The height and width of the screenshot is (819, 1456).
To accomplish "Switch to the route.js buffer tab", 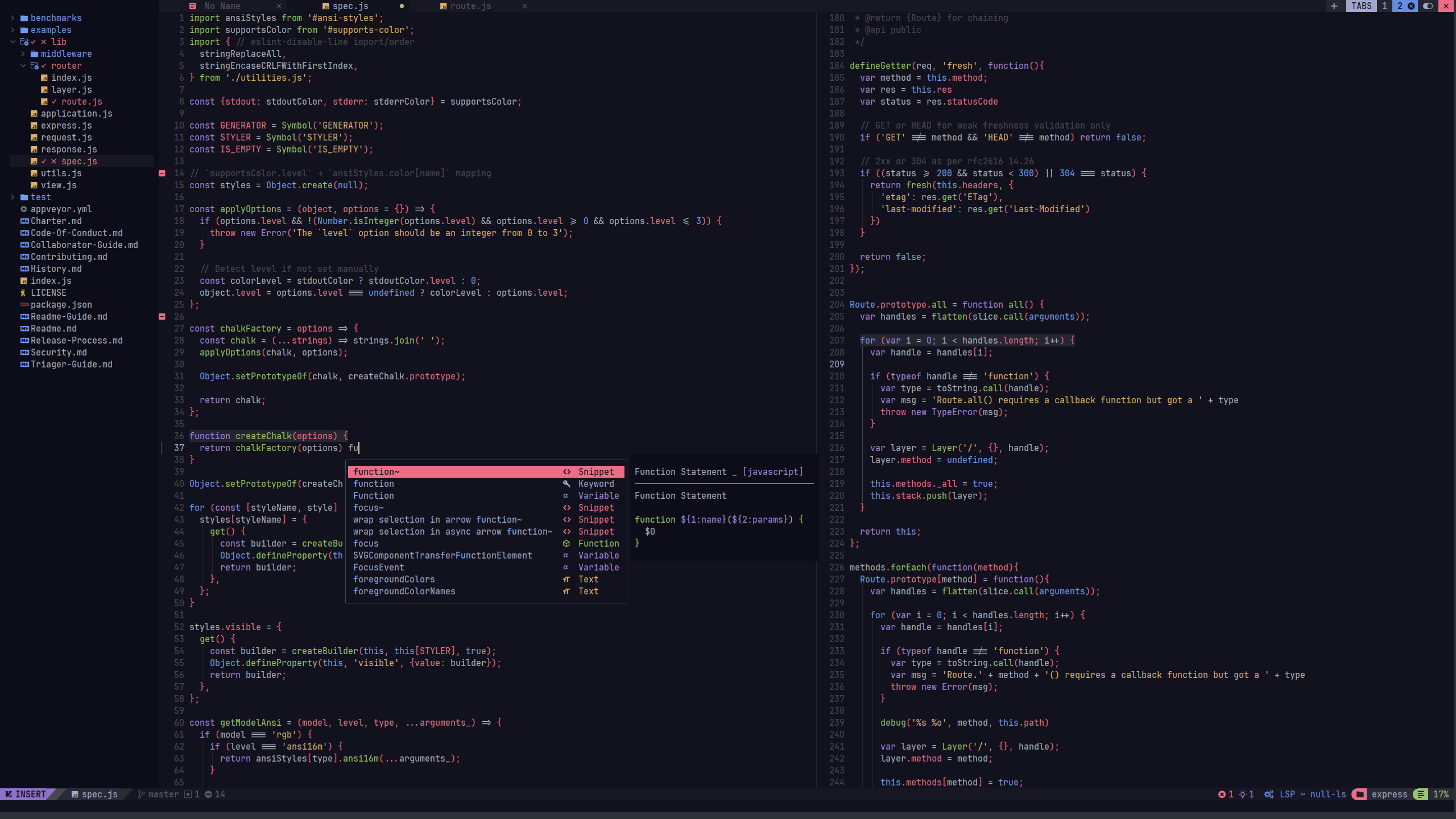I will (470, 6).
